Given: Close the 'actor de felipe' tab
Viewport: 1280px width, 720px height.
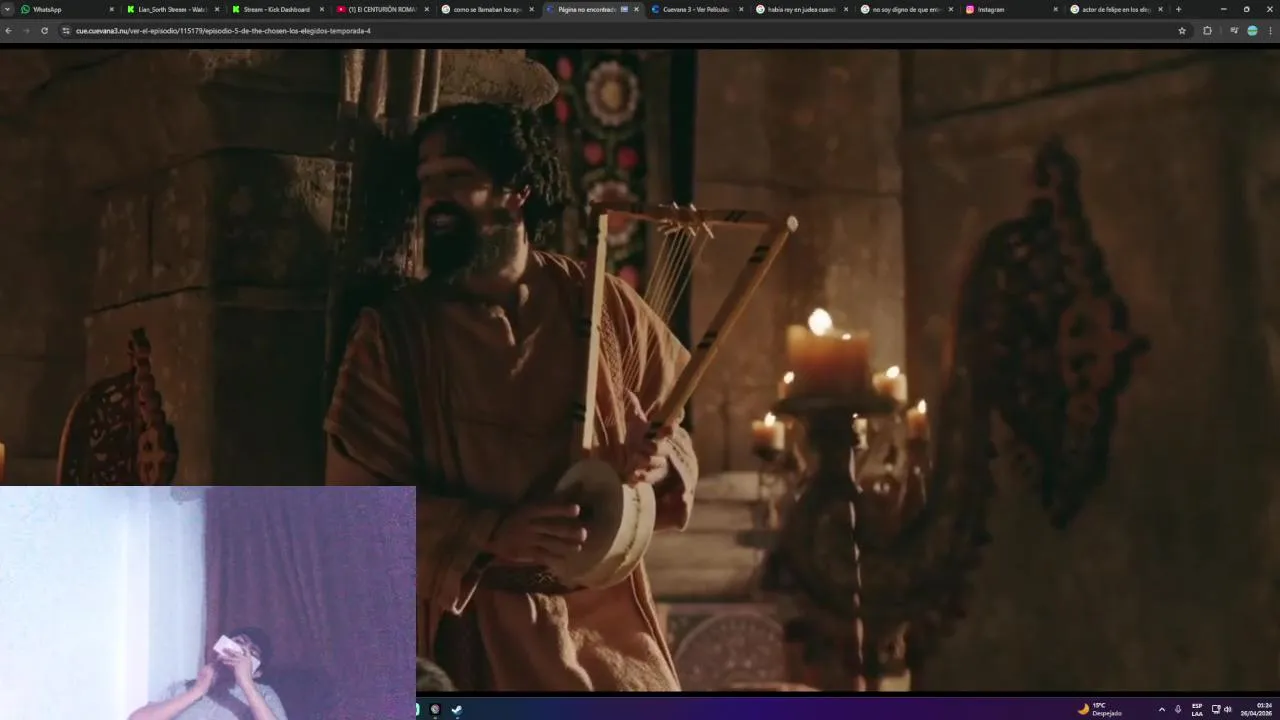Looking at the screenshot, I should click(x=1161, y=9).
